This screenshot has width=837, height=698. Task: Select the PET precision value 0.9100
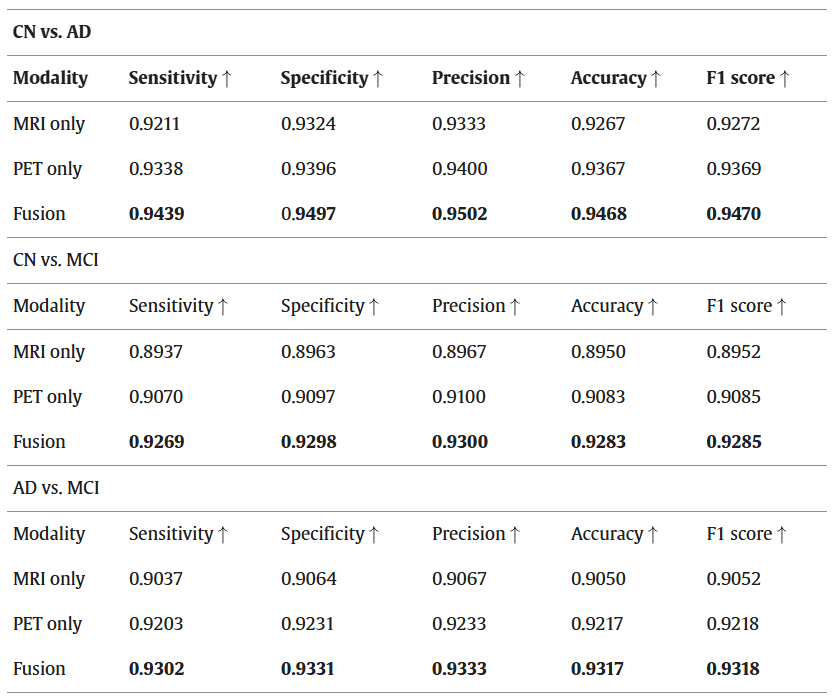click(x=460, y=397)
